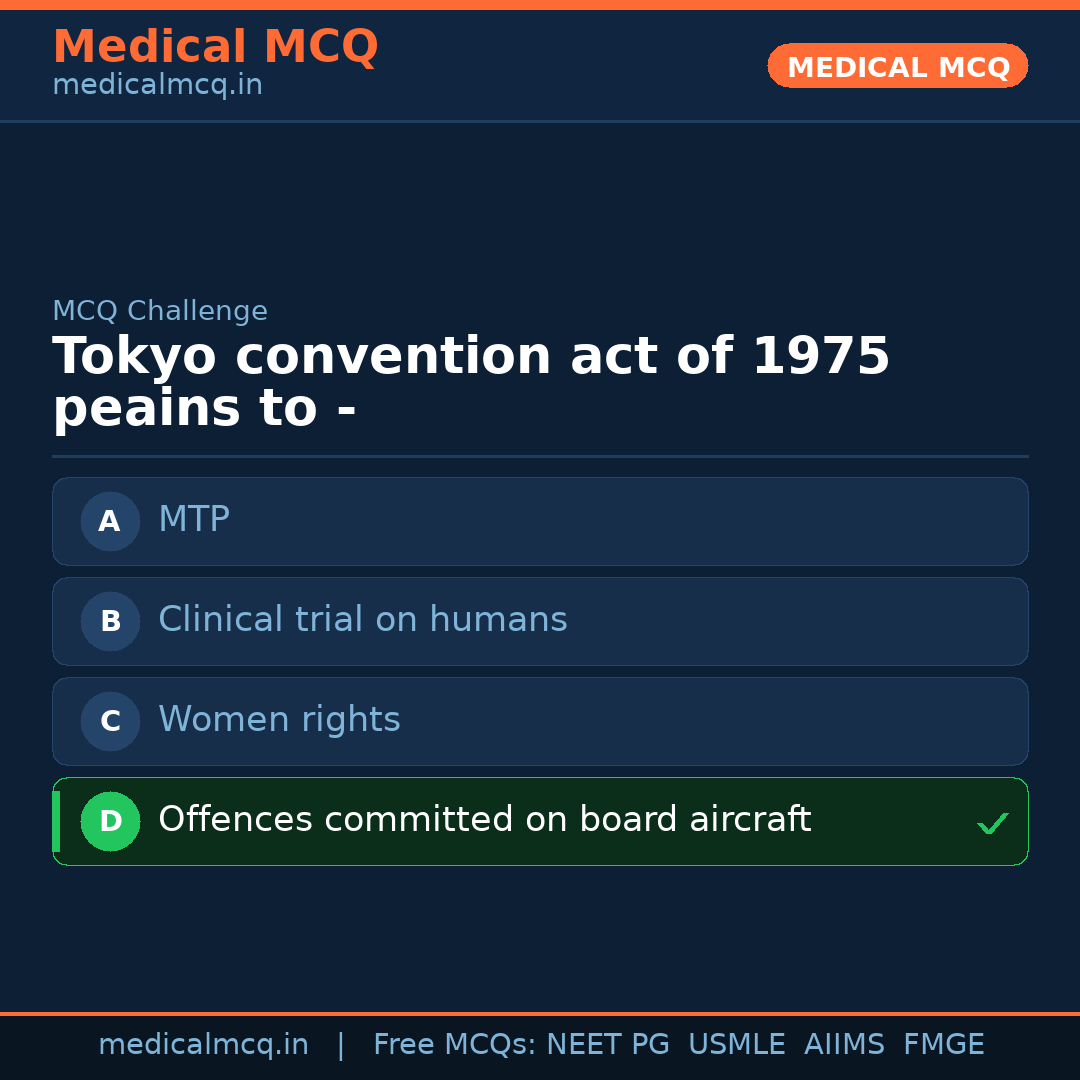Image resolution: width=1080 pixels, height=1080 pixels.
Task: Click NEET PG in the footer
Action: (608, 1045)
